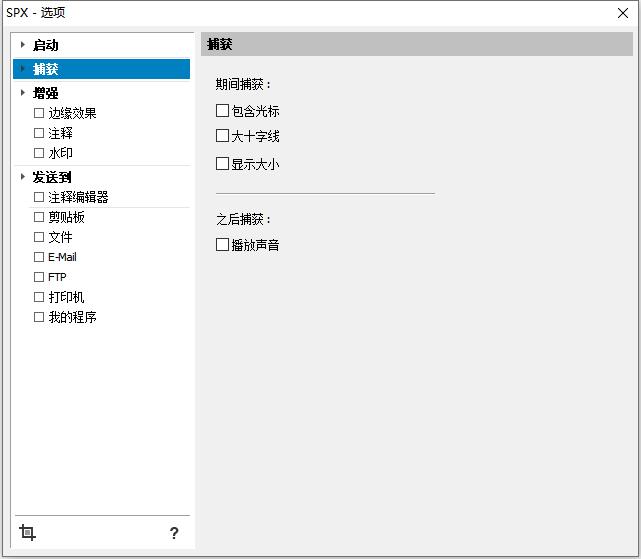Select 捕获 in the sidebar
Viewport: 641px width, 559px height.
(46, 69)
